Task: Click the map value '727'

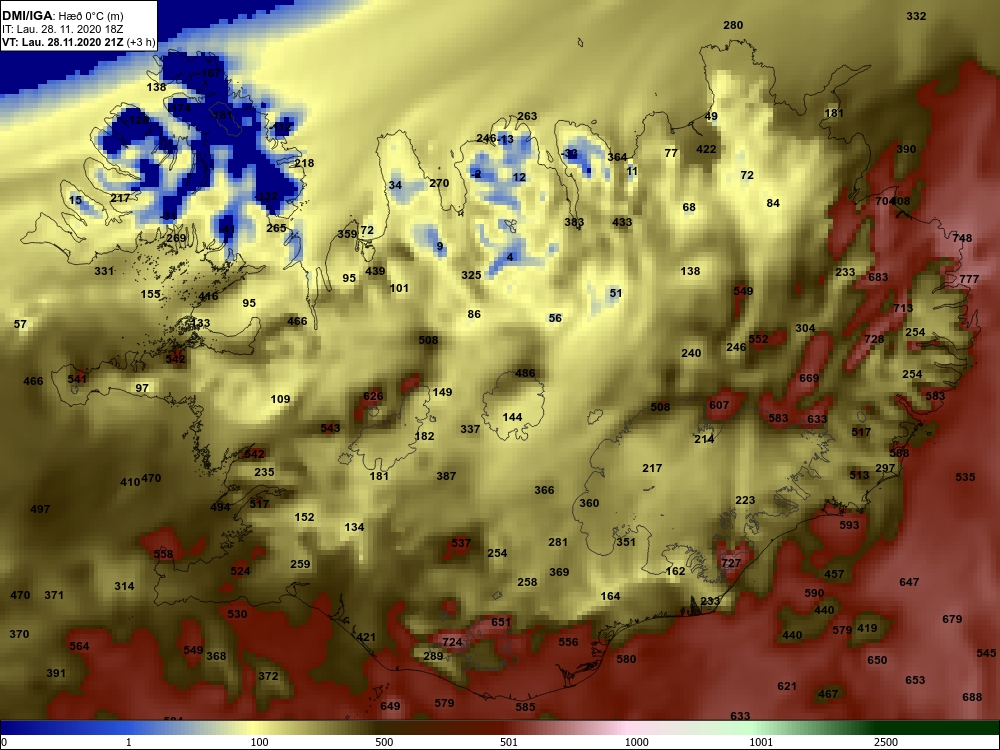Action: coord(731,563)
